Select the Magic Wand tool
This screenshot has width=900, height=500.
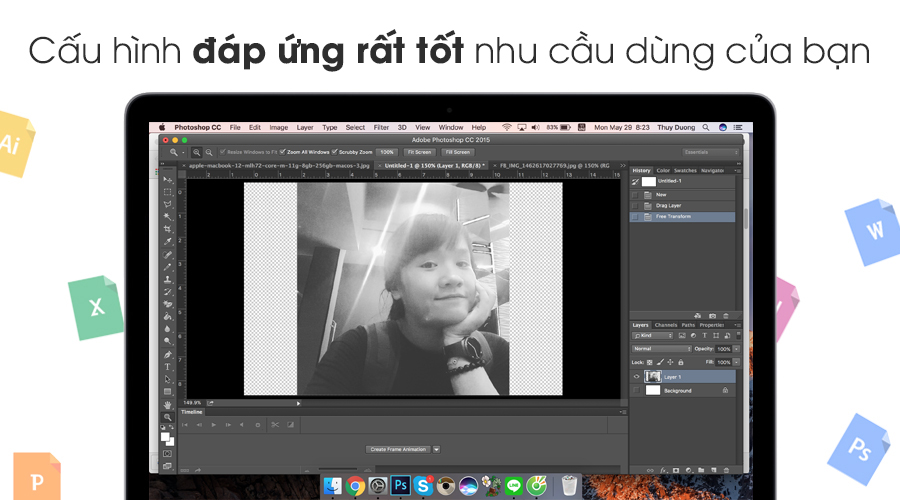(x=167, y=217)
